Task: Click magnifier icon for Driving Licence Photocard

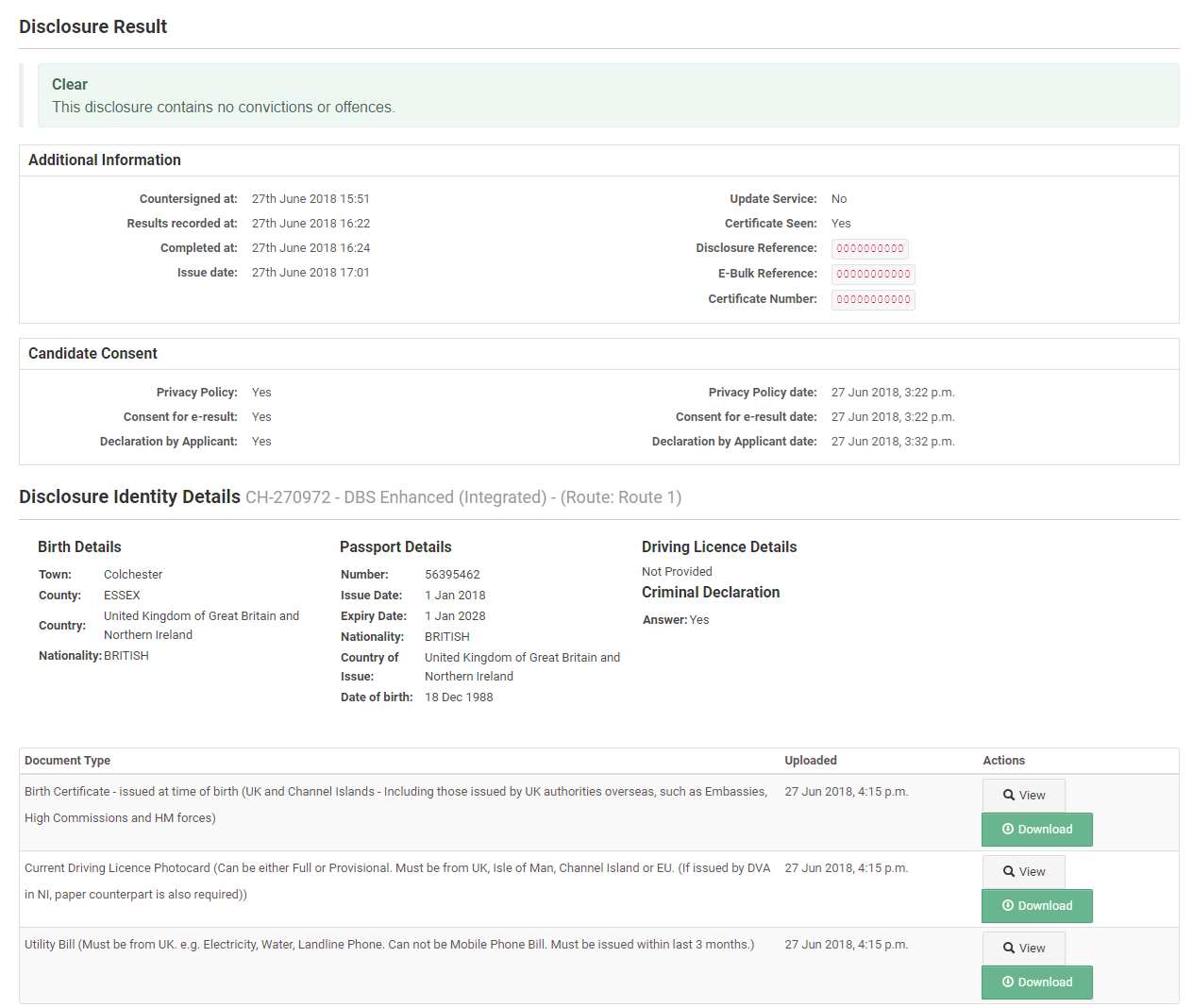Action: (1009, 872)
